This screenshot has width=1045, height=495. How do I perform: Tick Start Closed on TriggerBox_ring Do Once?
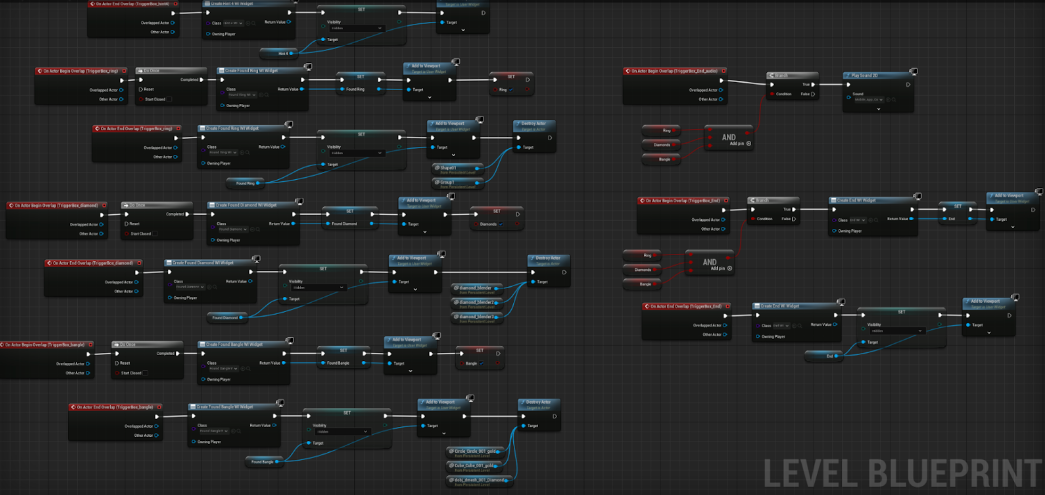[167, 99]
